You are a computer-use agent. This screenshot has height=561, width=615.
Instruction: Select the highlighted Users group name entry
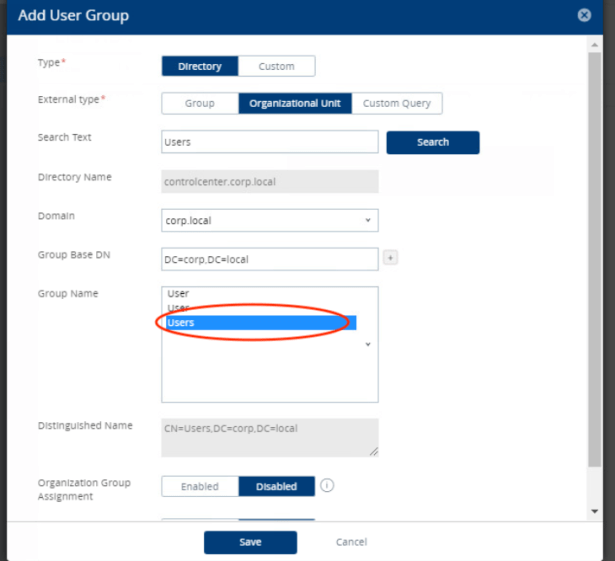(260, 322)
